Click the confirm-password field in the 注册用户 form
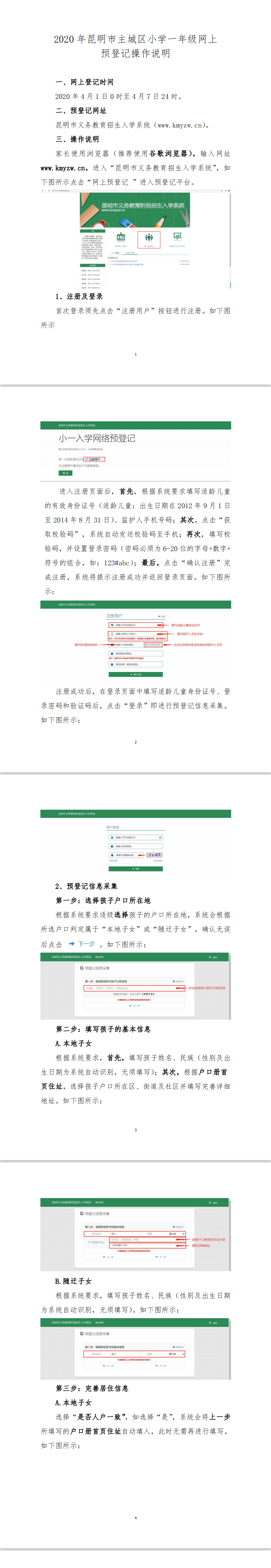The width and height of the screenshot is (271, 1568). point(135,665)
